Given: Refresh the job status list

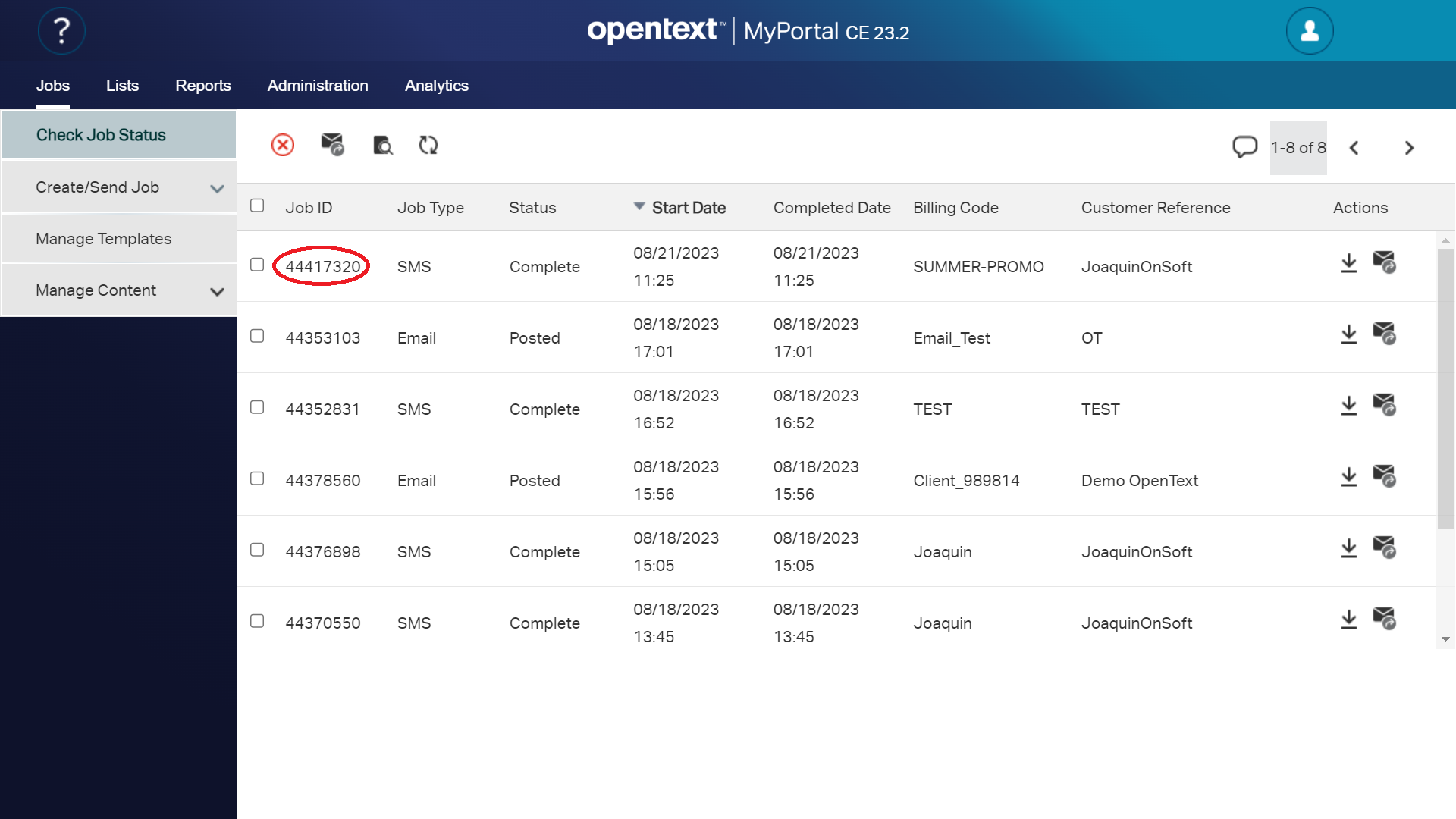Looking at the screenshot, I should pyautogui.click(x=428, y=145).
